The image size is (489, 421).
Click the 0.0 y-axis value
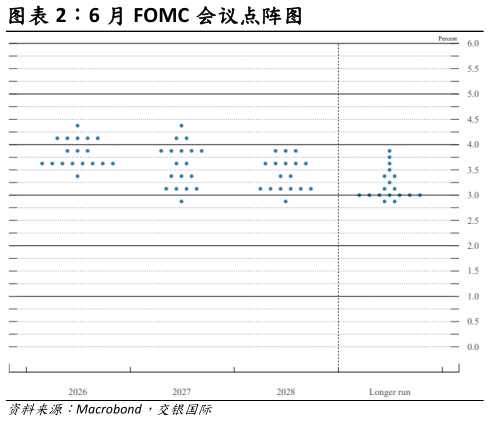pos(473,347)
